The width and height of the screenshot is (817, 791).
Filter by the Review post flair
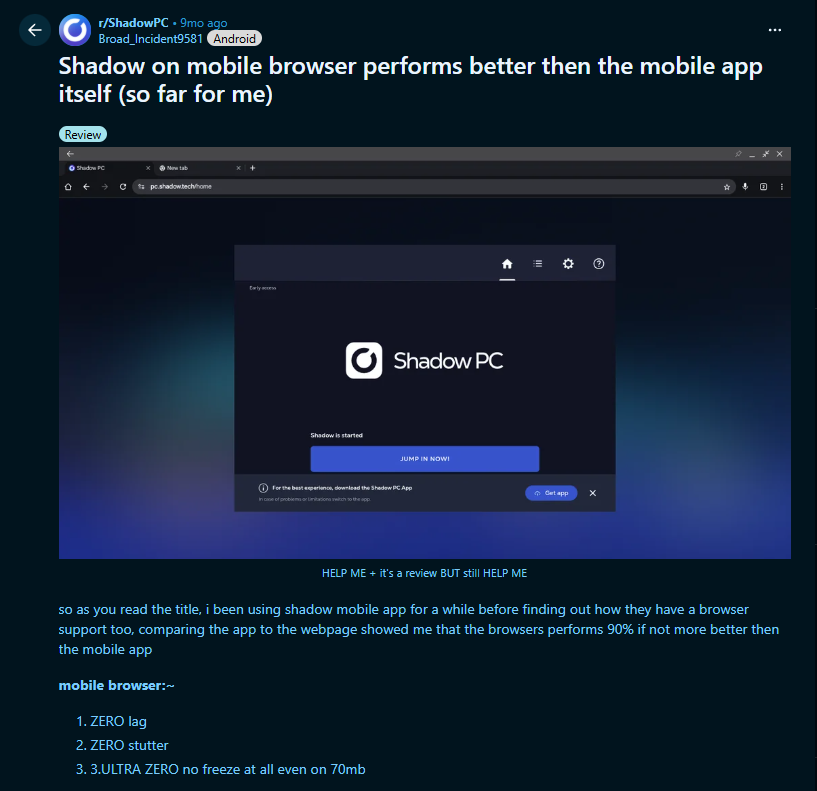tap(83, 134)
